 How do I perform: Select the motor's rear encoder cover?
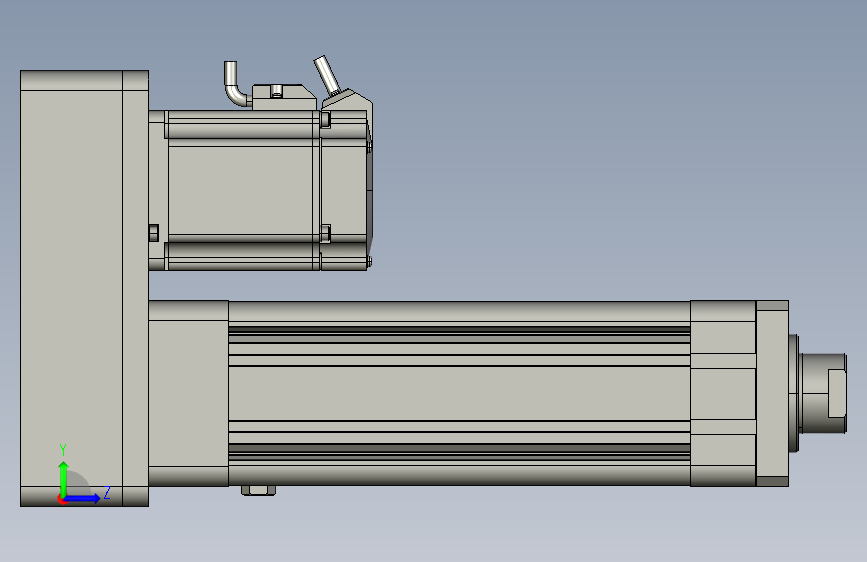[x=346, y=188]
